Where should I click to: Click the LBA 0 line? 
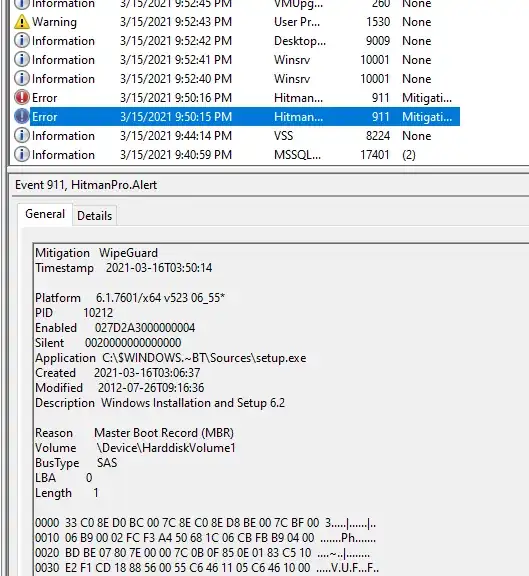(64, 478)
